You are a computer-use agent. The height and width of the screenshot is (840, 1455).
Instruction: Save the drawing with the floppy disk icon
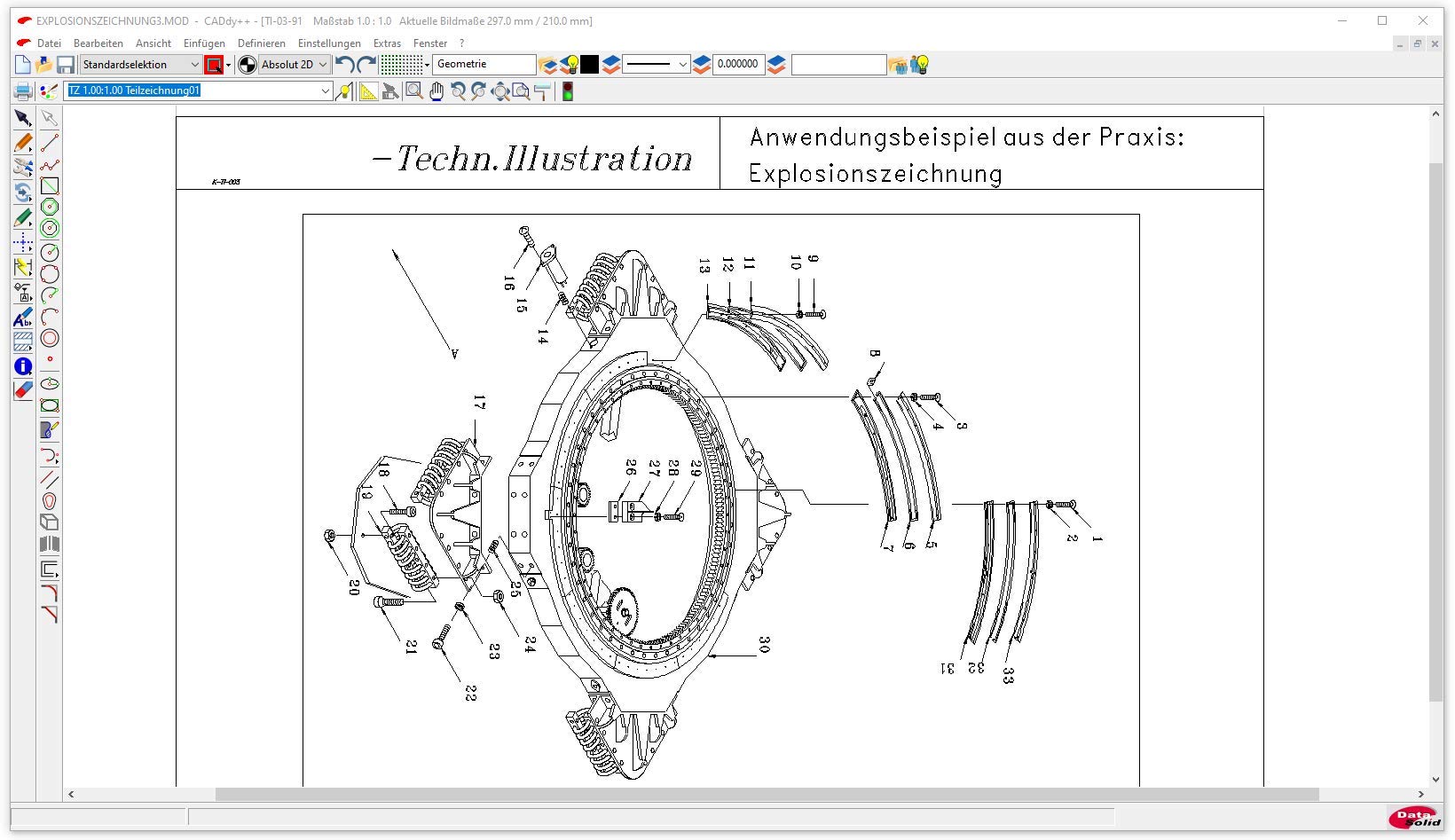click(x=66, y=65)
